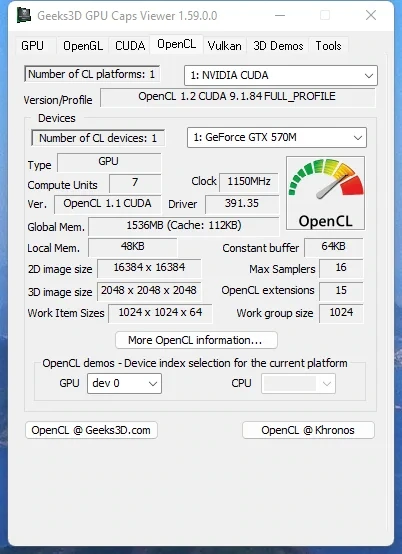Image resolution: width=402 pixels, height=554 pixels.
Task: Click the Work Item Sizes label
Action: [66, 313]
